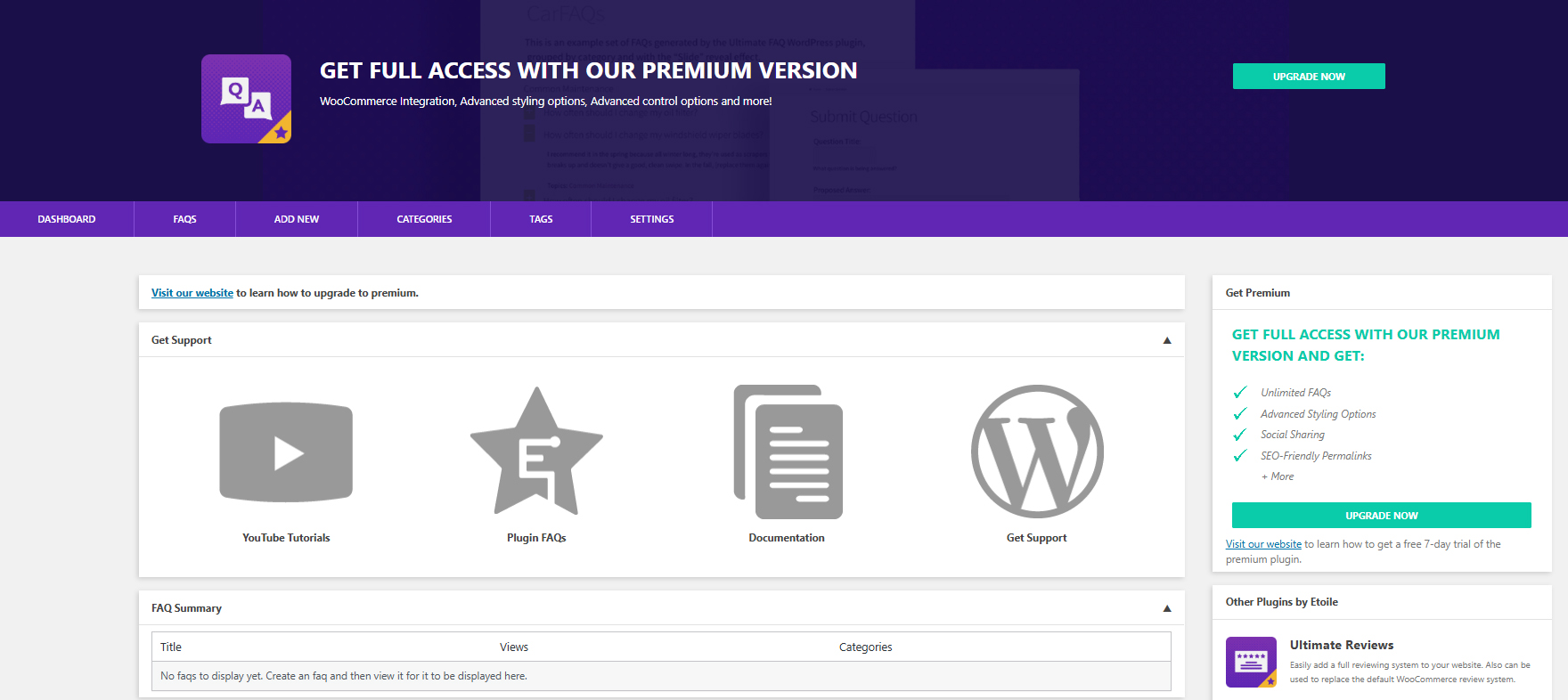Click the Ultimate Reviews plugin title
Screen dimensions: 1568x700
point(1342,646)
